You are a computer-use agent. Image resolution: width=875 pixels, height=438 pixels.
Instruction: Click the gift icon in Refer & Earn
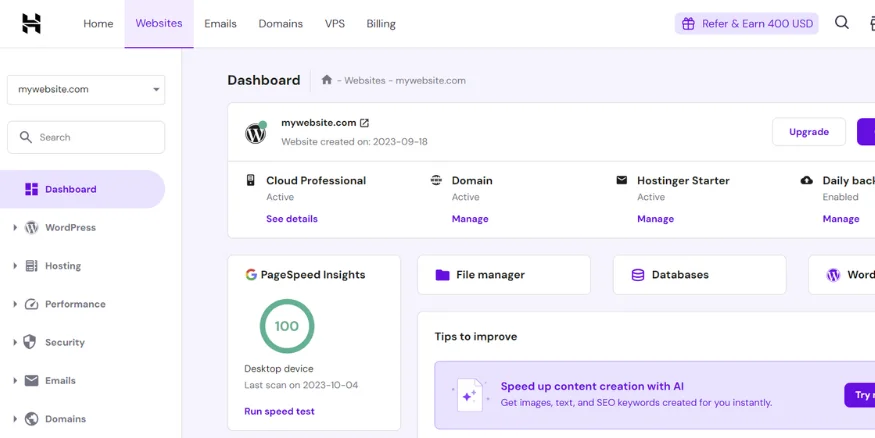(689, 23)
